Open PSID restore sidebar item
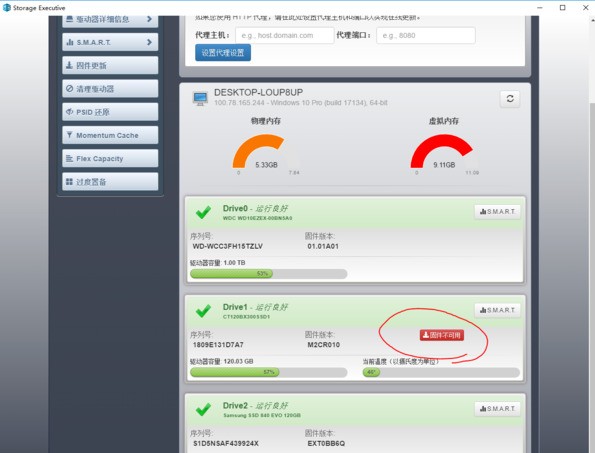Viewport: 595px width, 453px height. click(110, 112)
